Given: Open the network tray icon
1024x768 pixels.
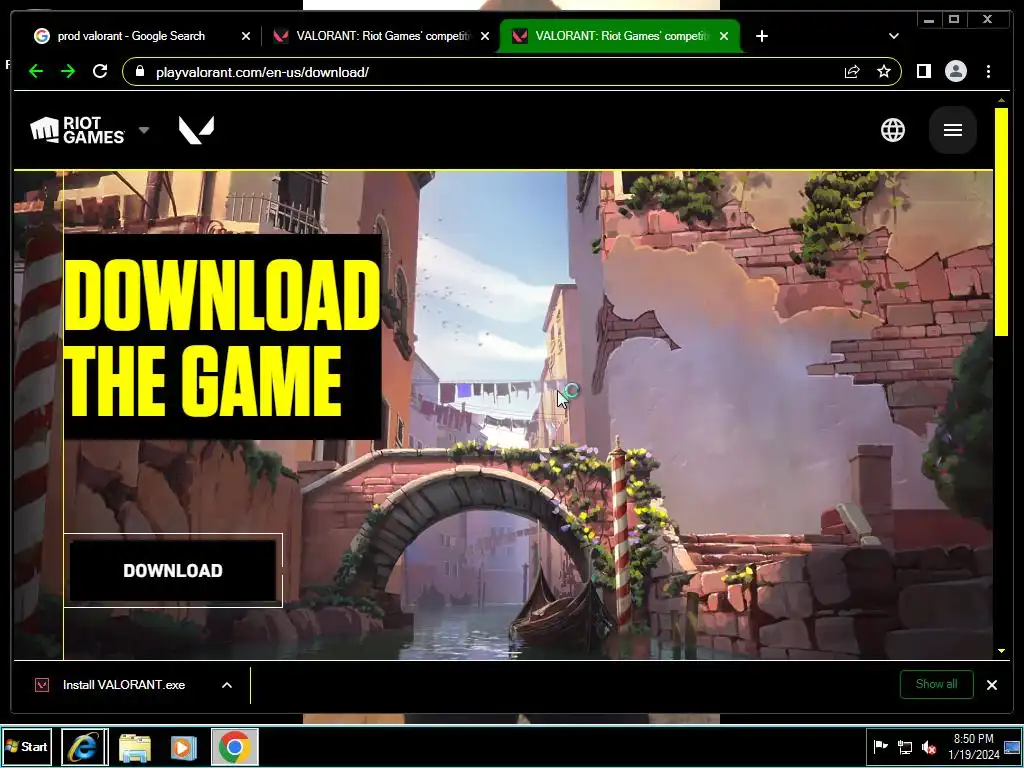Looking at the screenshot, I should point(904,747).
